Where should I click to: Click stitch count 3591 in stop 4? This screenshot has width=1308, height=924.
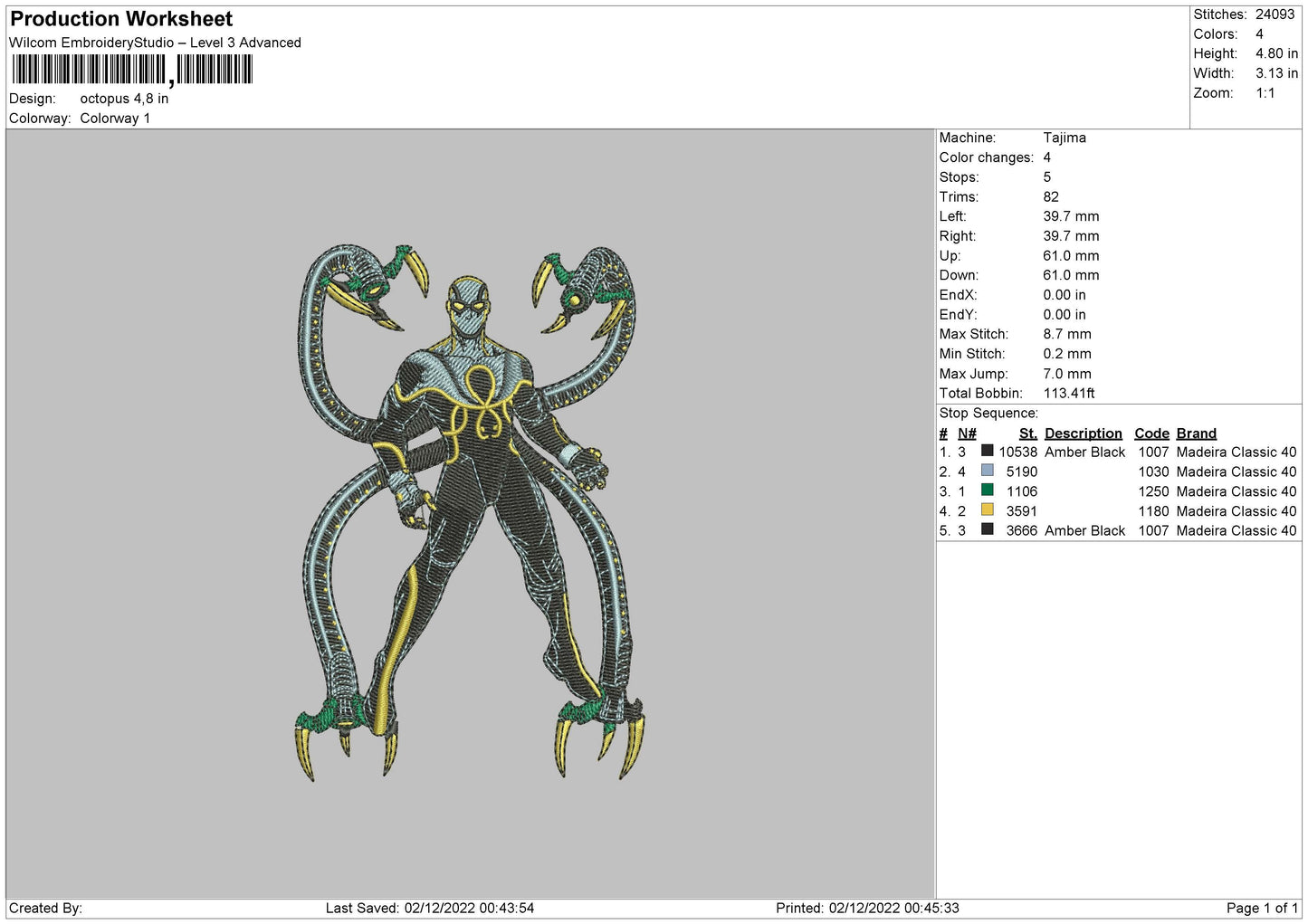pyautogui.click(x=1022, y=511)
